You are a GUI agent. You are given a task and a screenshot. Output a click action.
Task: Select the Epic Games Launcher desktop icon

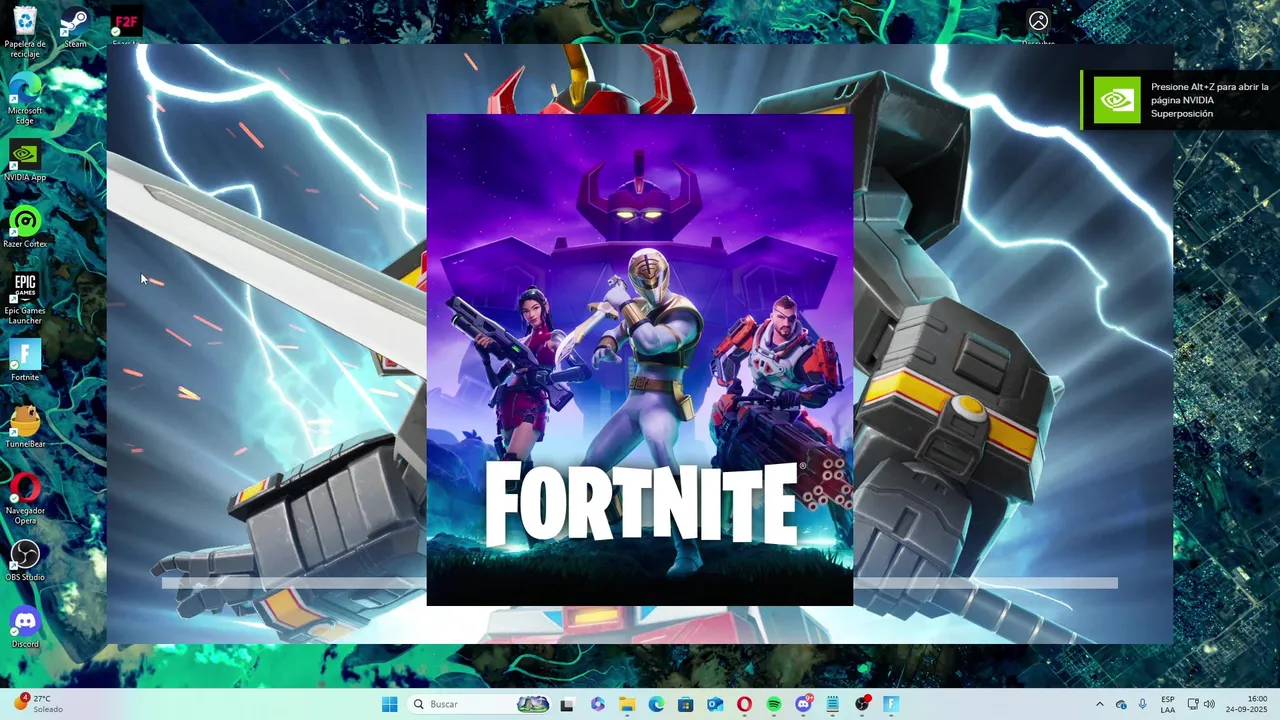click(25, 298)
